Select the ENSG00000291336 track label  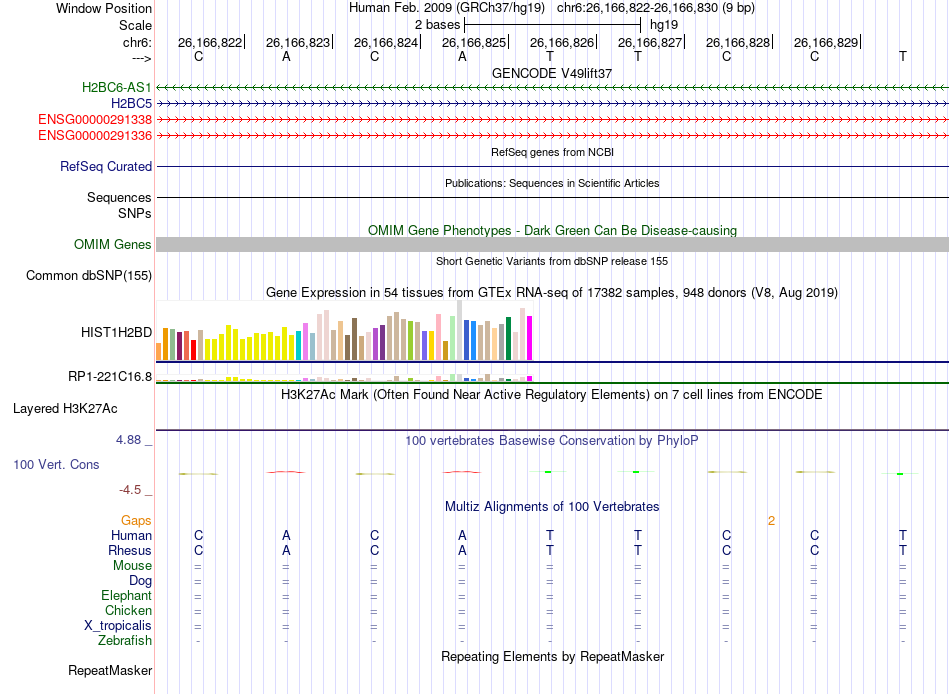(x=95, y=135)
